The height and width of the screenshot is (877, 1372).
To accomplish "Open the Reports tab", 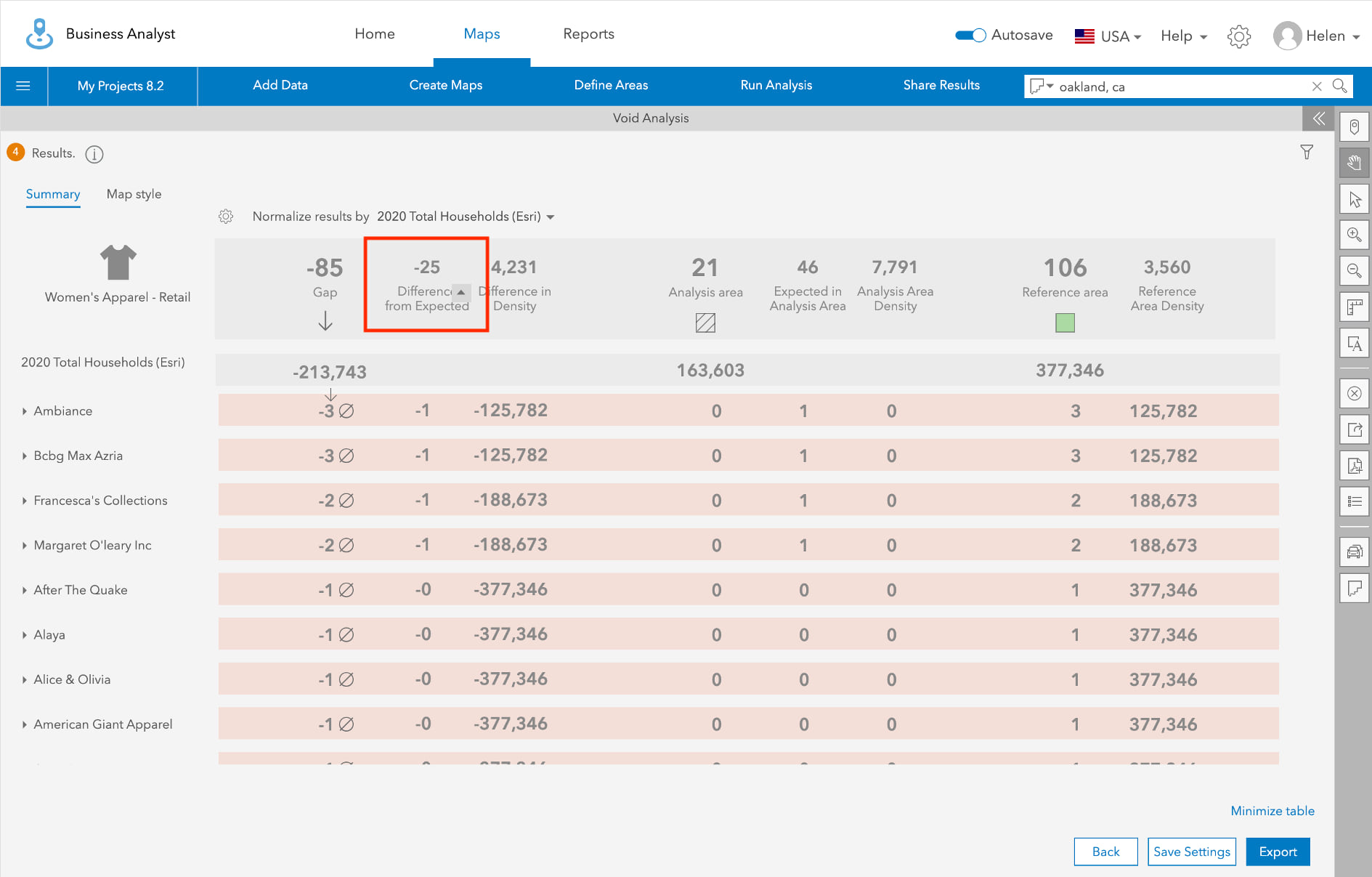I will pyautogui.click(x=588, y=34).
